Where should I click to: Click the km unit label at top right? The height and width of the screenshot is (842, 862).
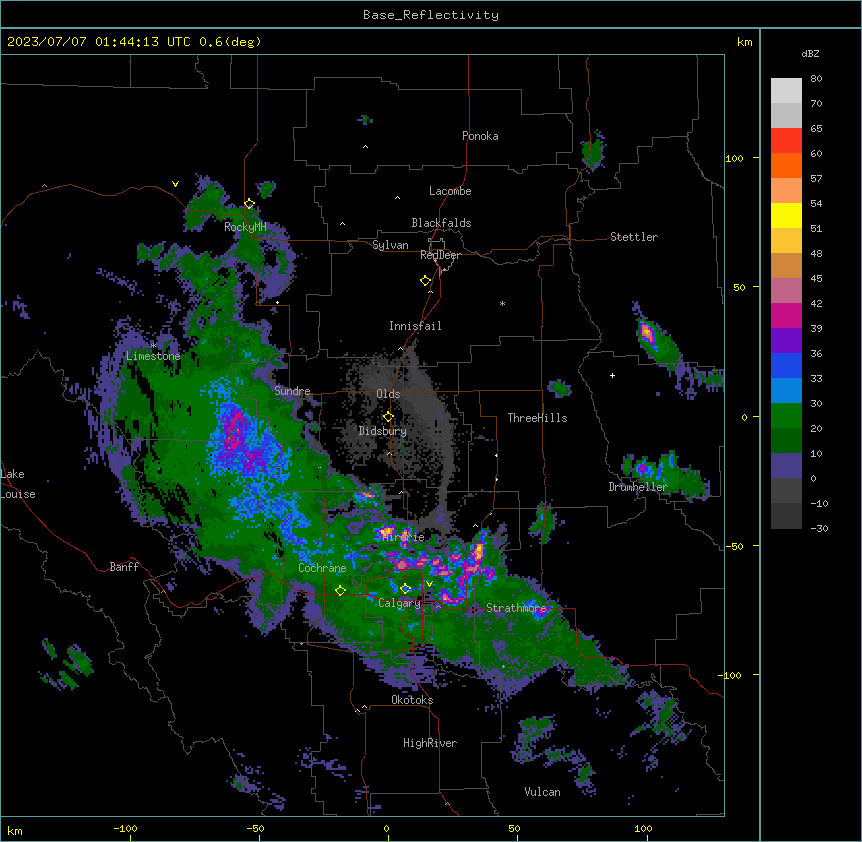pos(745,42)
